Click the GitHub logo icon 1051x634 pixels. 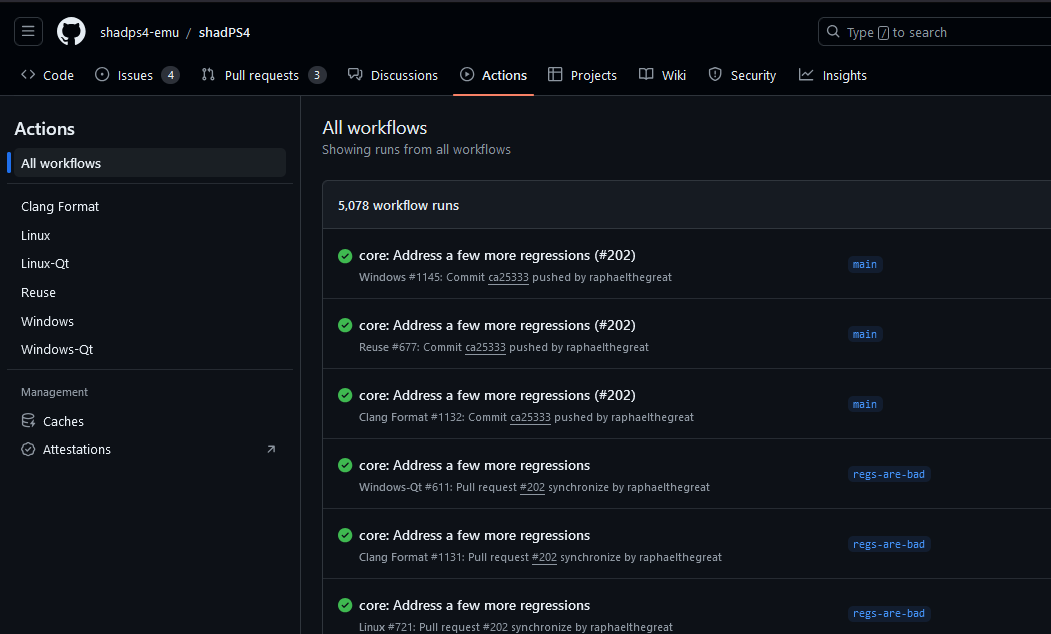tap(71, 32)
